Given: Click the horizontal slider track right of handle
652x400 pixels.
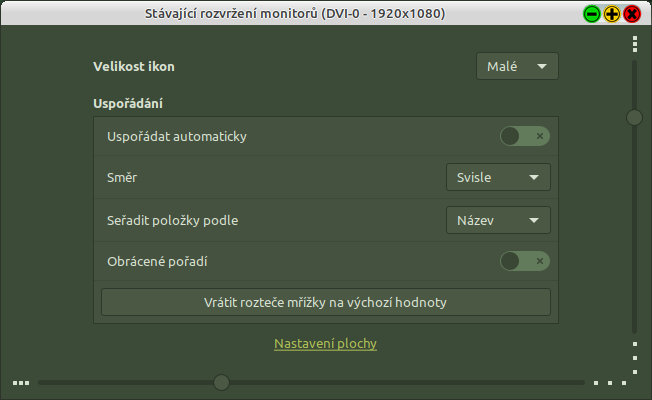Looking at the screenshot, I should [400, 382].
